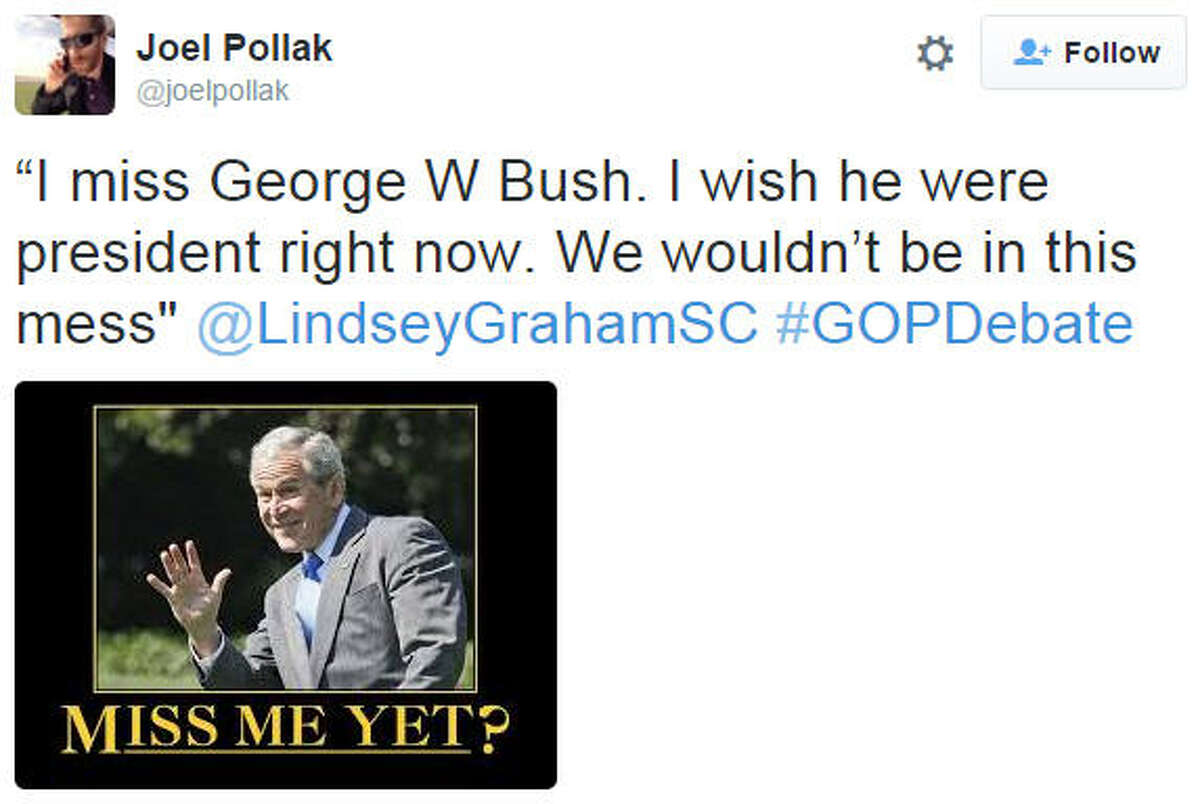This screenshot has width=1200, height=804.
Task: Open Joel Pollak's profile avatar
Action: coord(65,65)
